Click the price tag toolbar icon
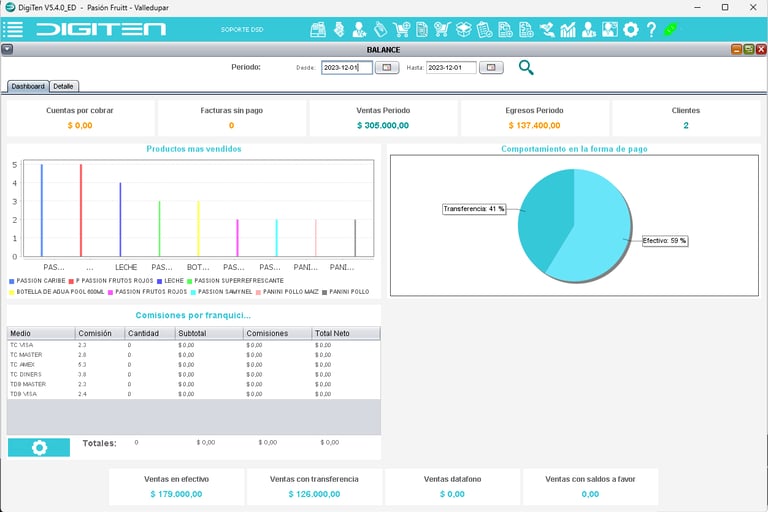Screen dimensions: 768x512 [380, 29]
